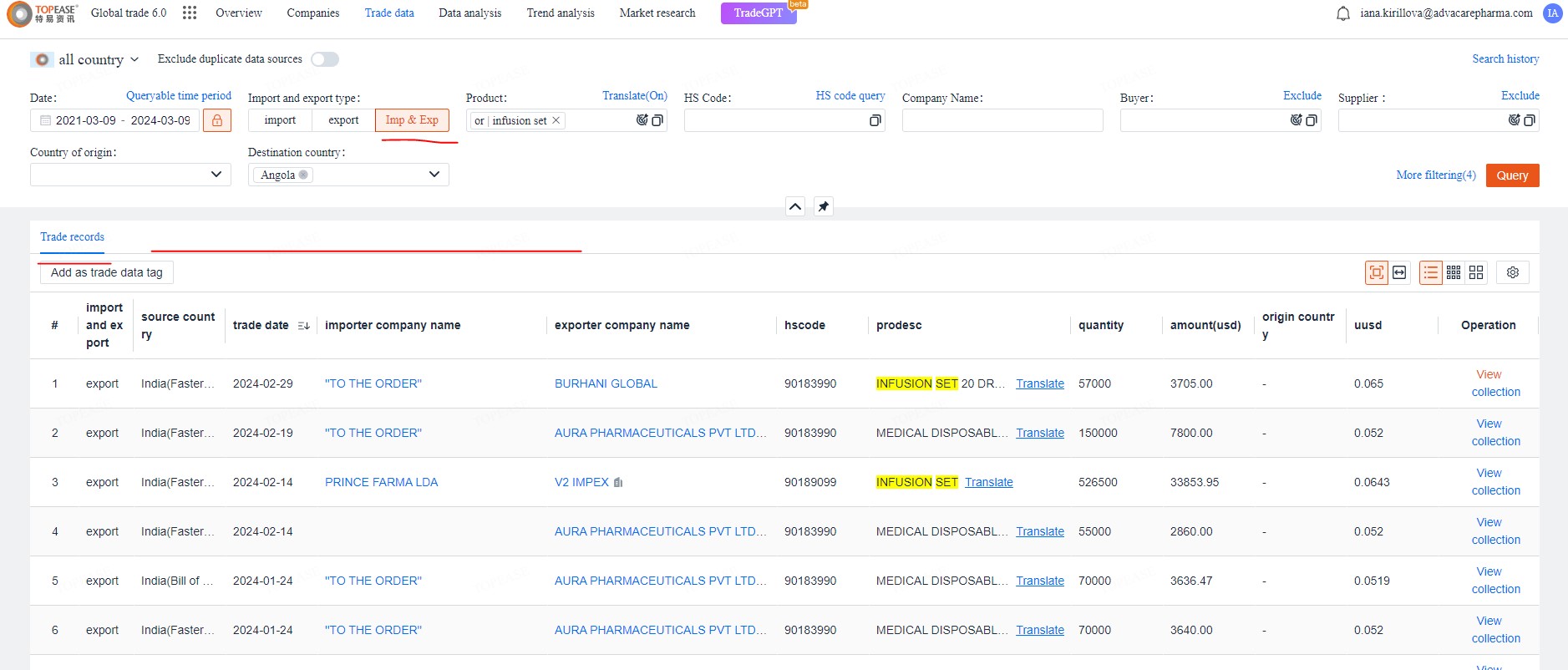Open Search history link

click(x=1505, y=59)
